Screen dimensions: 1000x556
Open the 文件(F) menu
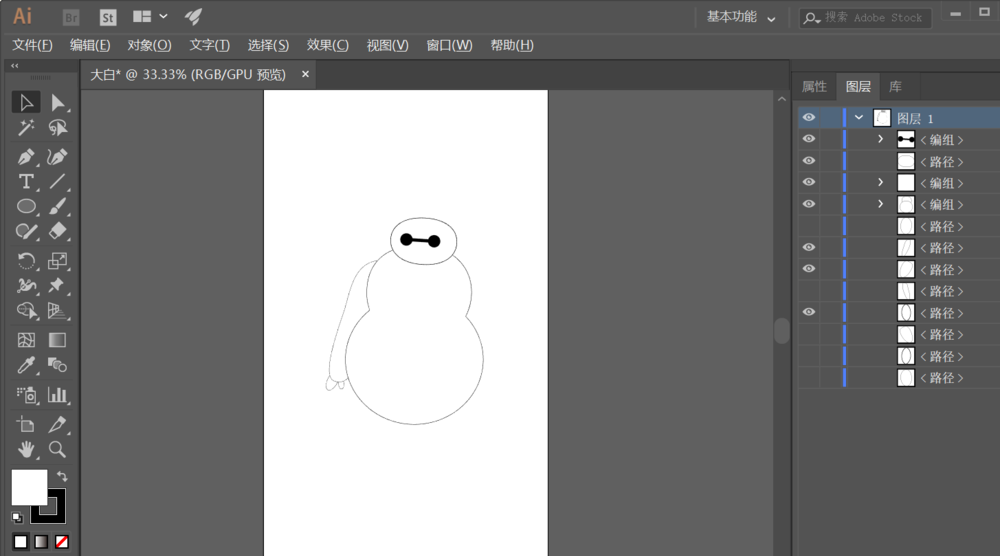pyautogui.click(x=33, y=45)
